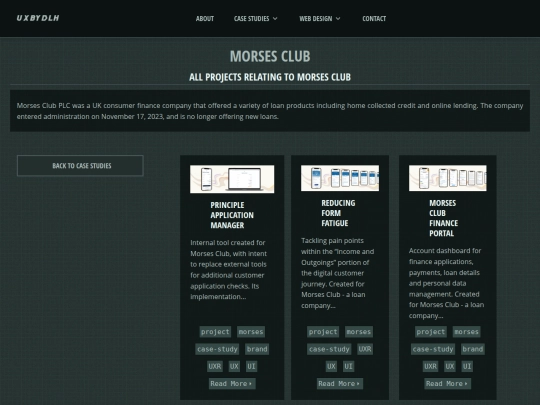The height and width of the screenshot is (405, 540).
Task: Go to the Contact page
Action: click(374, 19)
